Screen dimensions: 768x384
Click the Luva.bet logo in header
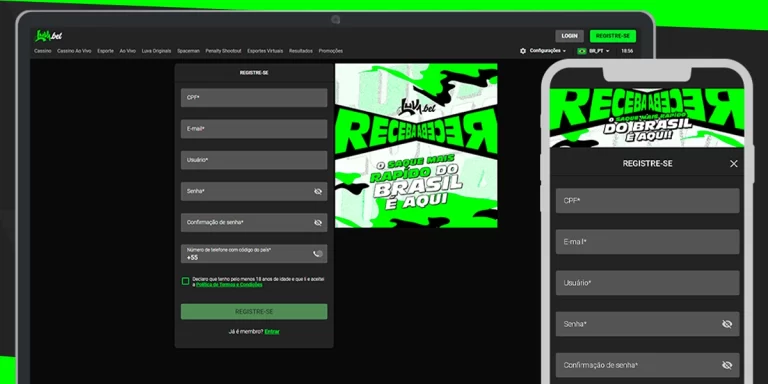[x=48, y=36]
